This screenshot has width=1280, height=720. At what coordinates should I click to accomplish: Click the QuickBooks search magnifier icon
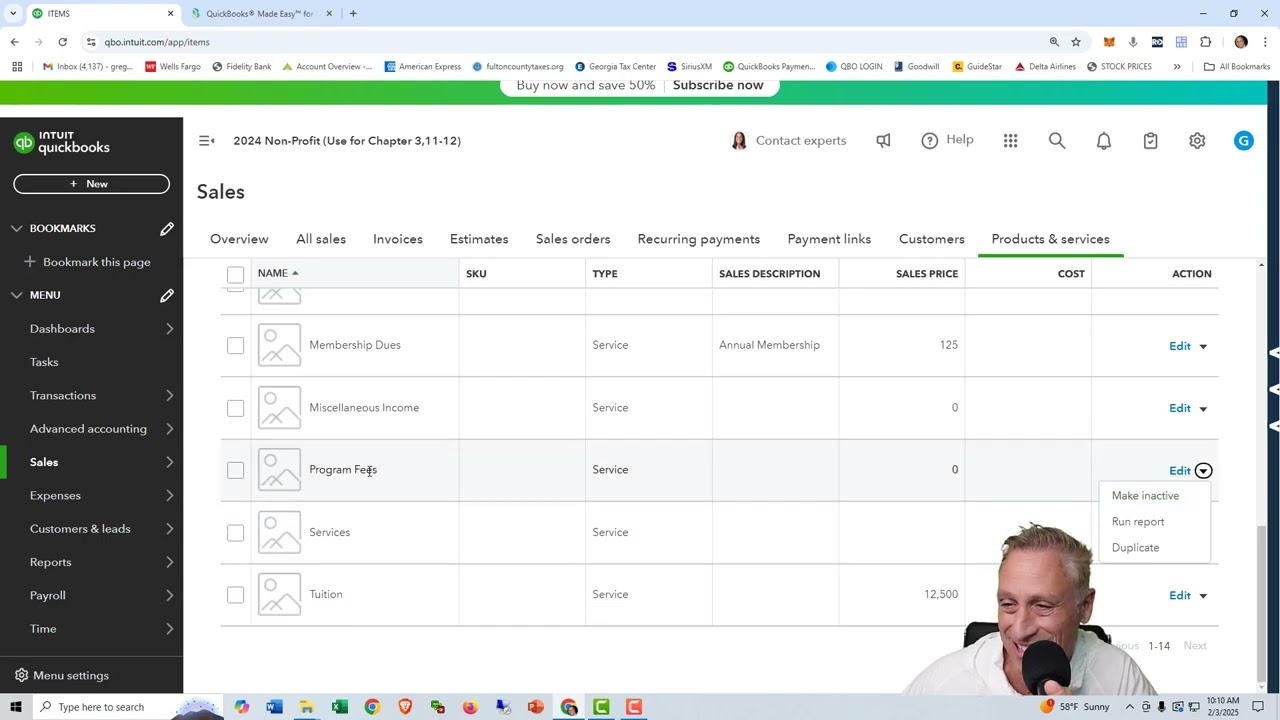coord(1057,141)
